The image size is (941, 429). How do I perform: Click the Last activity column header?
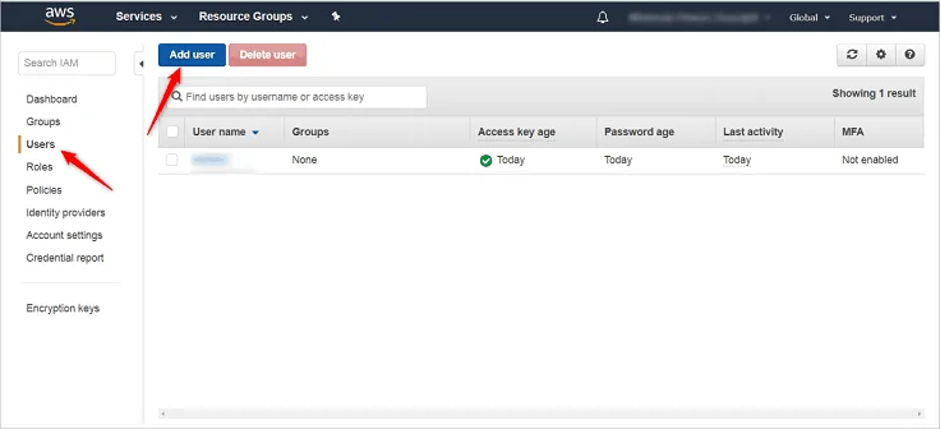753,131
